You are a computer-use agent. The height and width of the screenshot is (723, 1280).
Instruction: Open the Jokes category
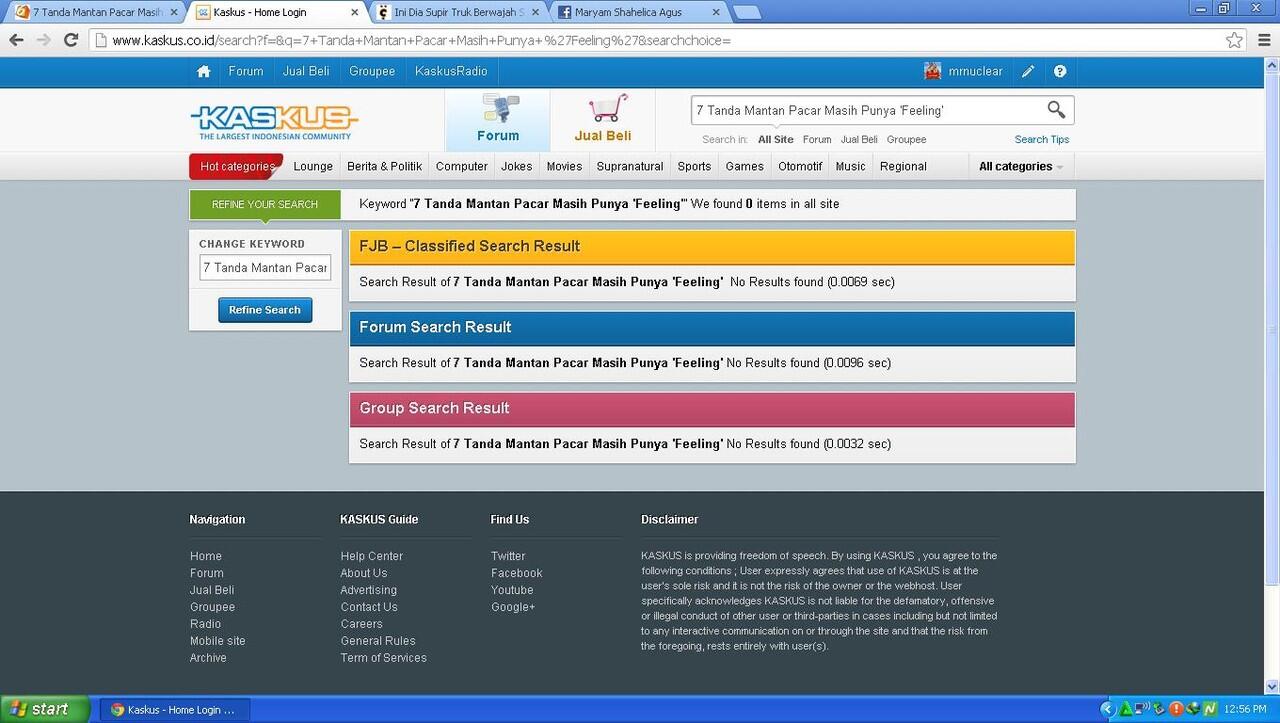click(517, 166)
